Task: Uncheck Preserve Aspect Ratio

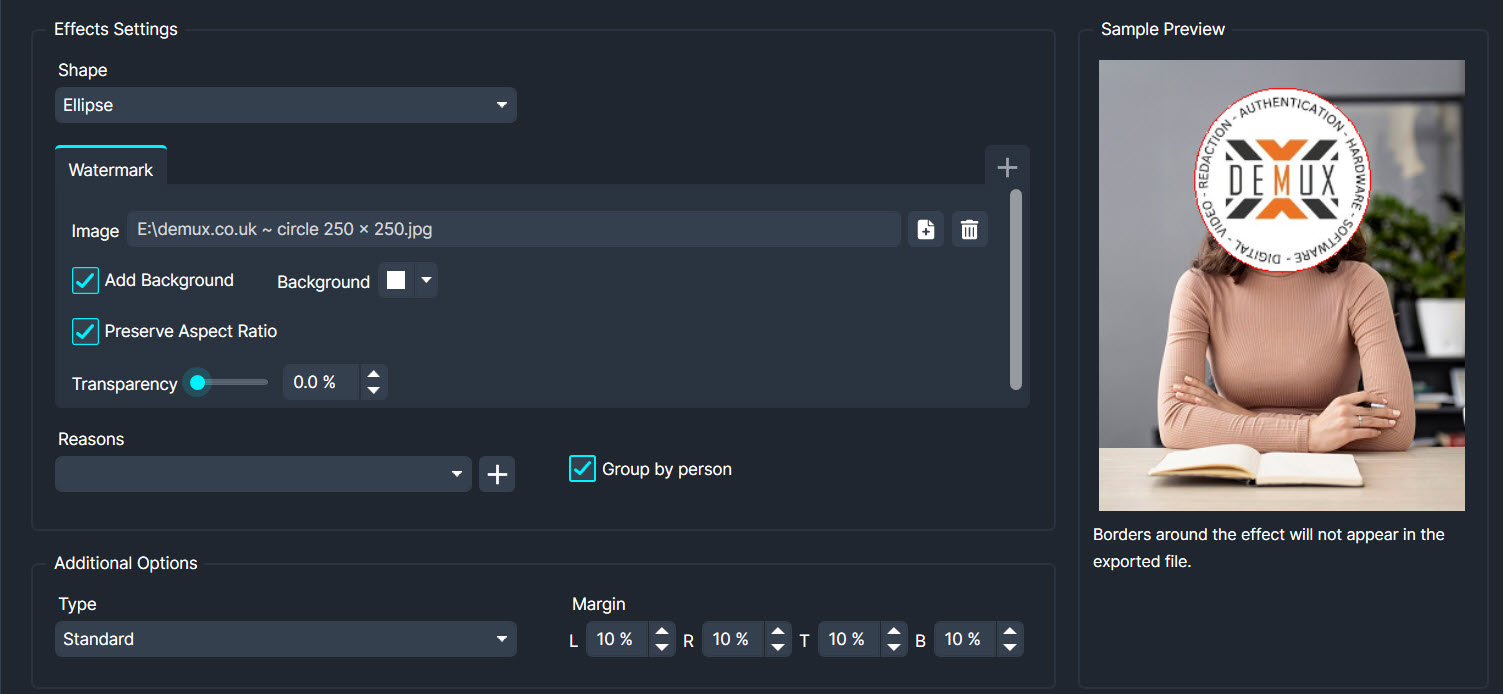Action: coord(85,331)
